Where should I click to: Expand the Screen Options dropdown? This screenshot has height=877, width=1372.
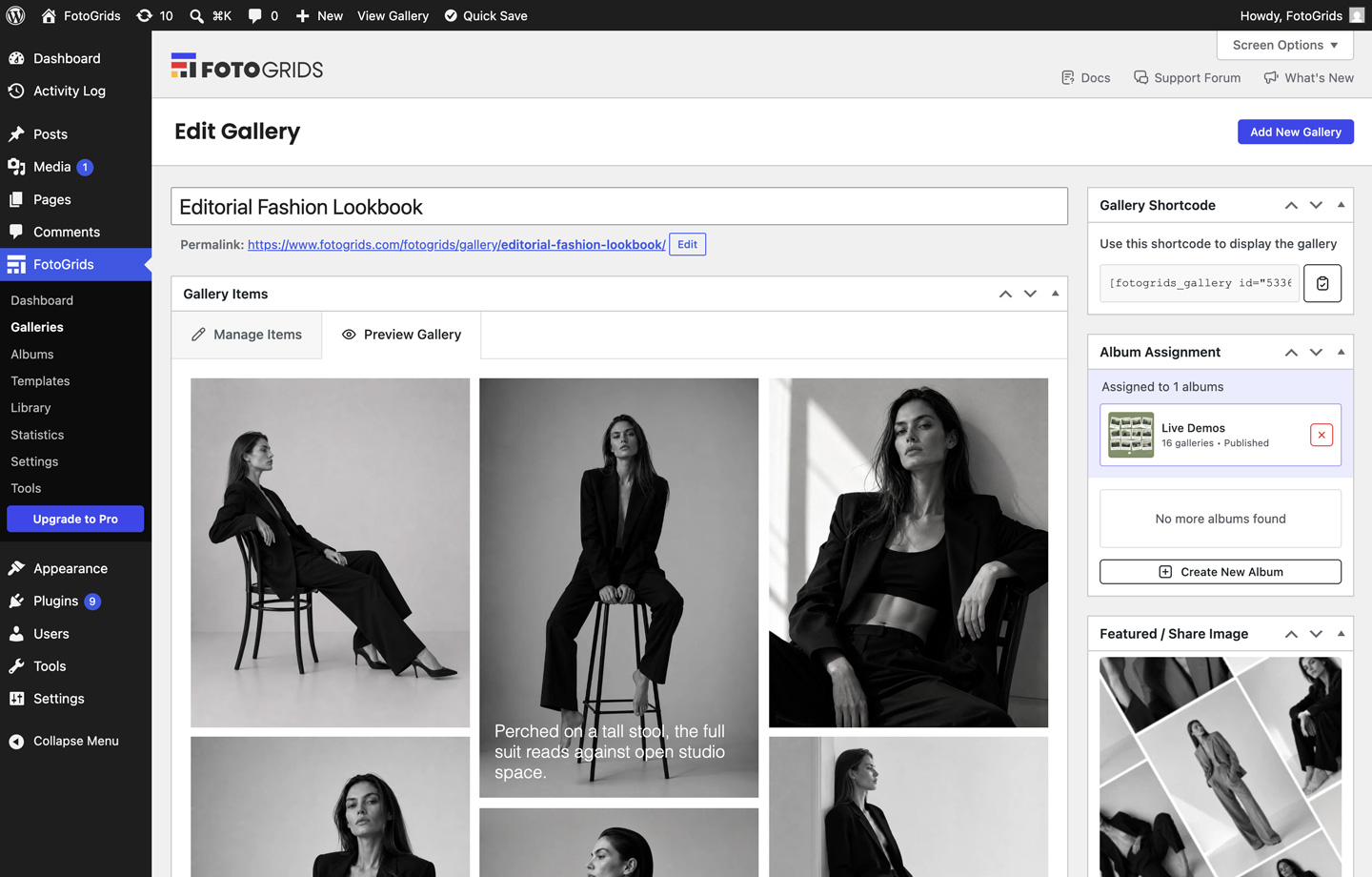[1284, 45]
